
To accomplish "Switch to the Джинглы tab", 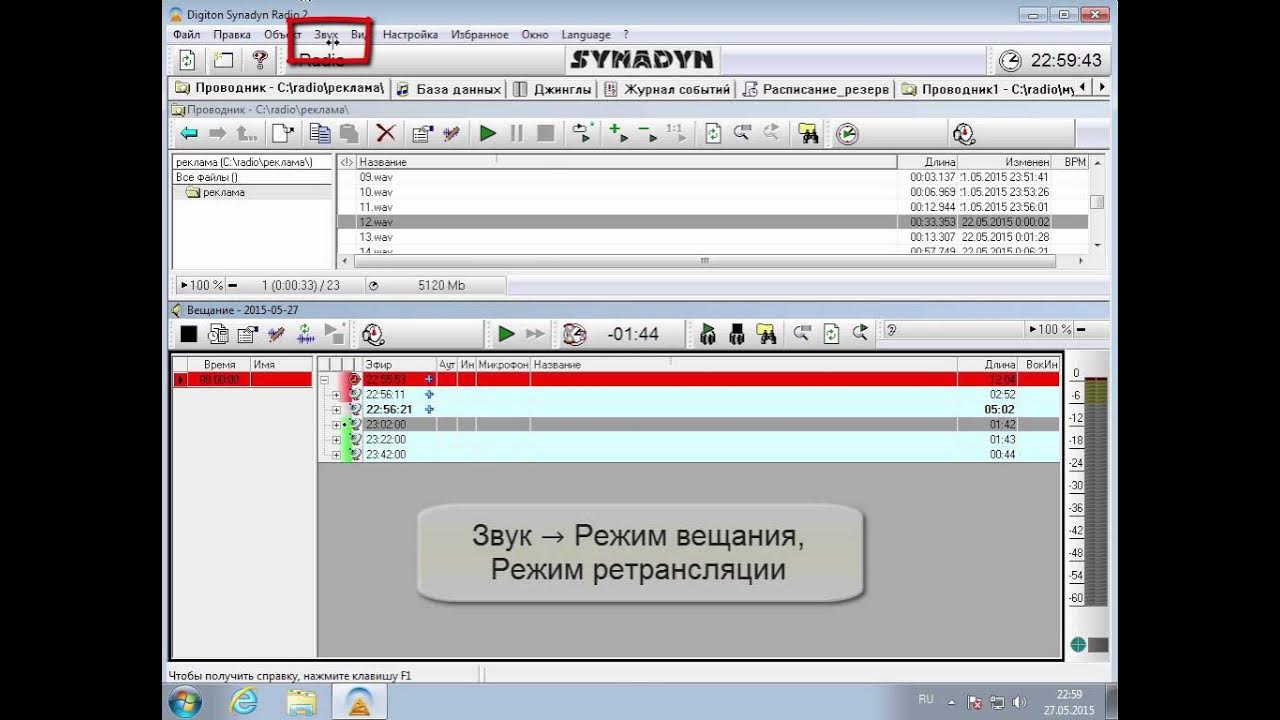I will [x=553, y=89].
